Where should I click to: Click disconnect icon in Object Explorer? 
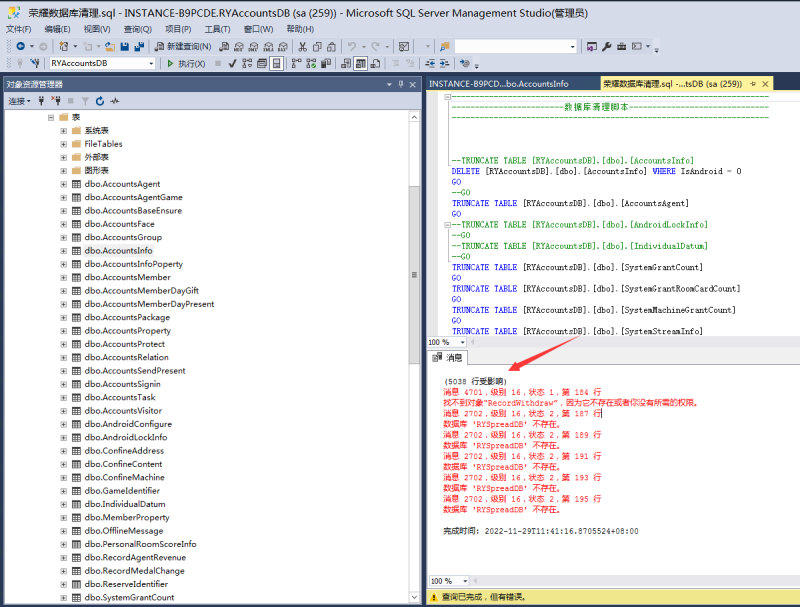pos(57,101)
